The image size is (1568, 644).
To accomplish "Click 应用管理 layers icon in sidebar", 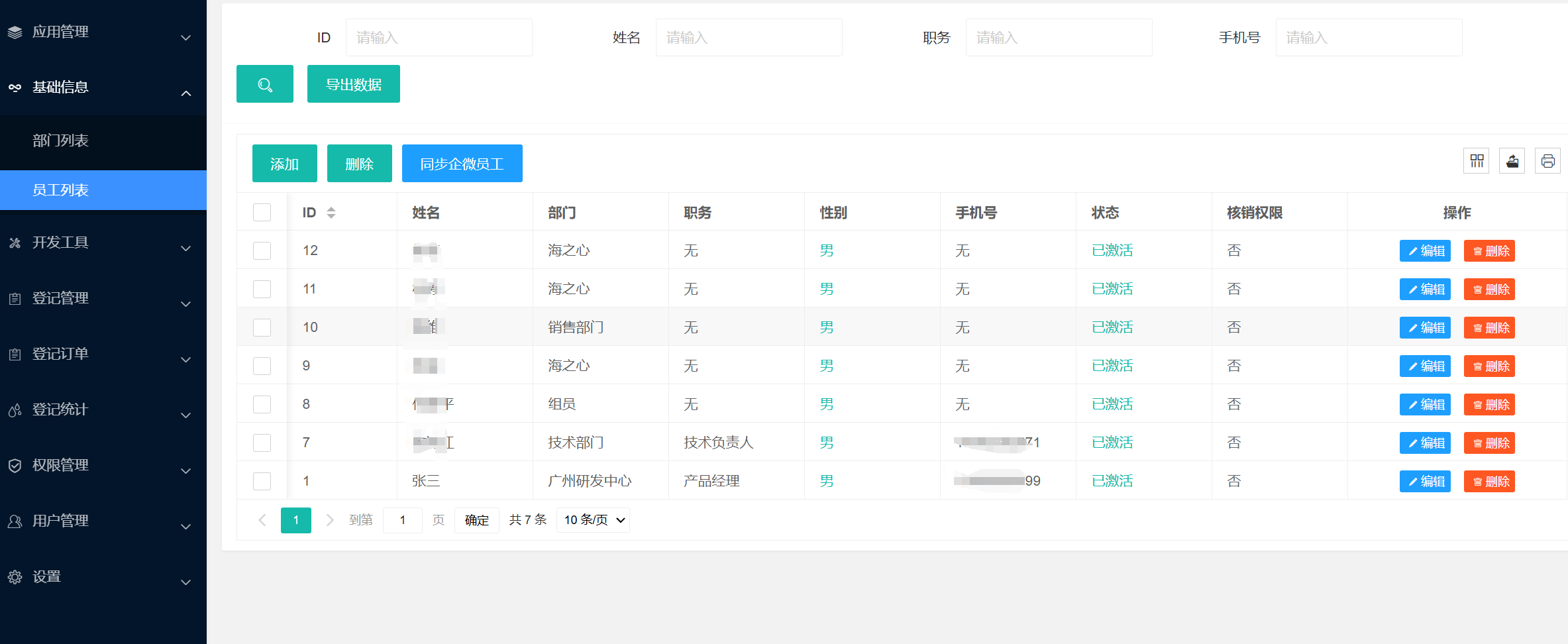I will (x=15, y=32).
